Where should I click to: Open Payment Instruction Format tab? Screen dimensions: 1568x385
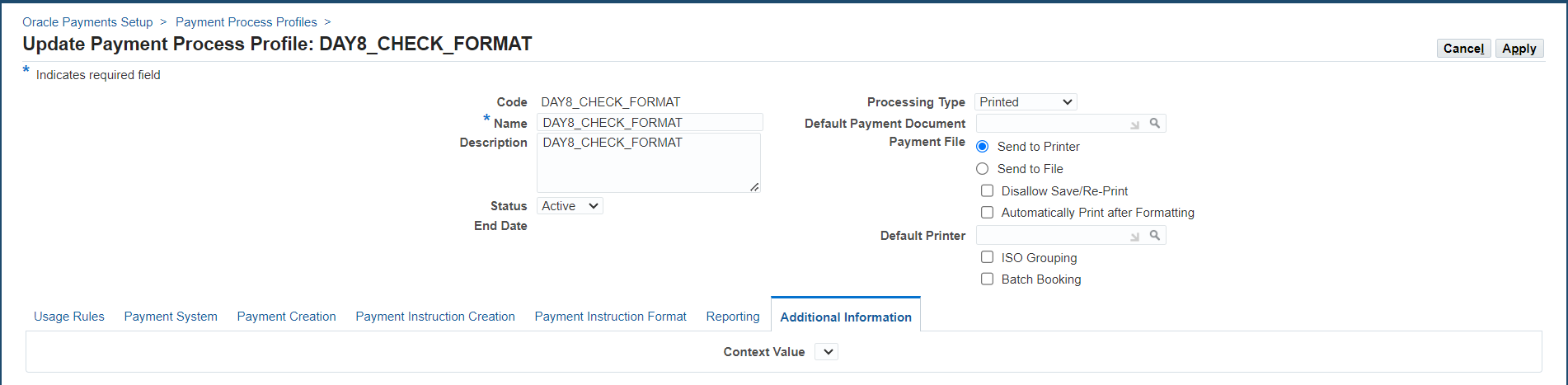pyautogui.click(x=610, y=317)
